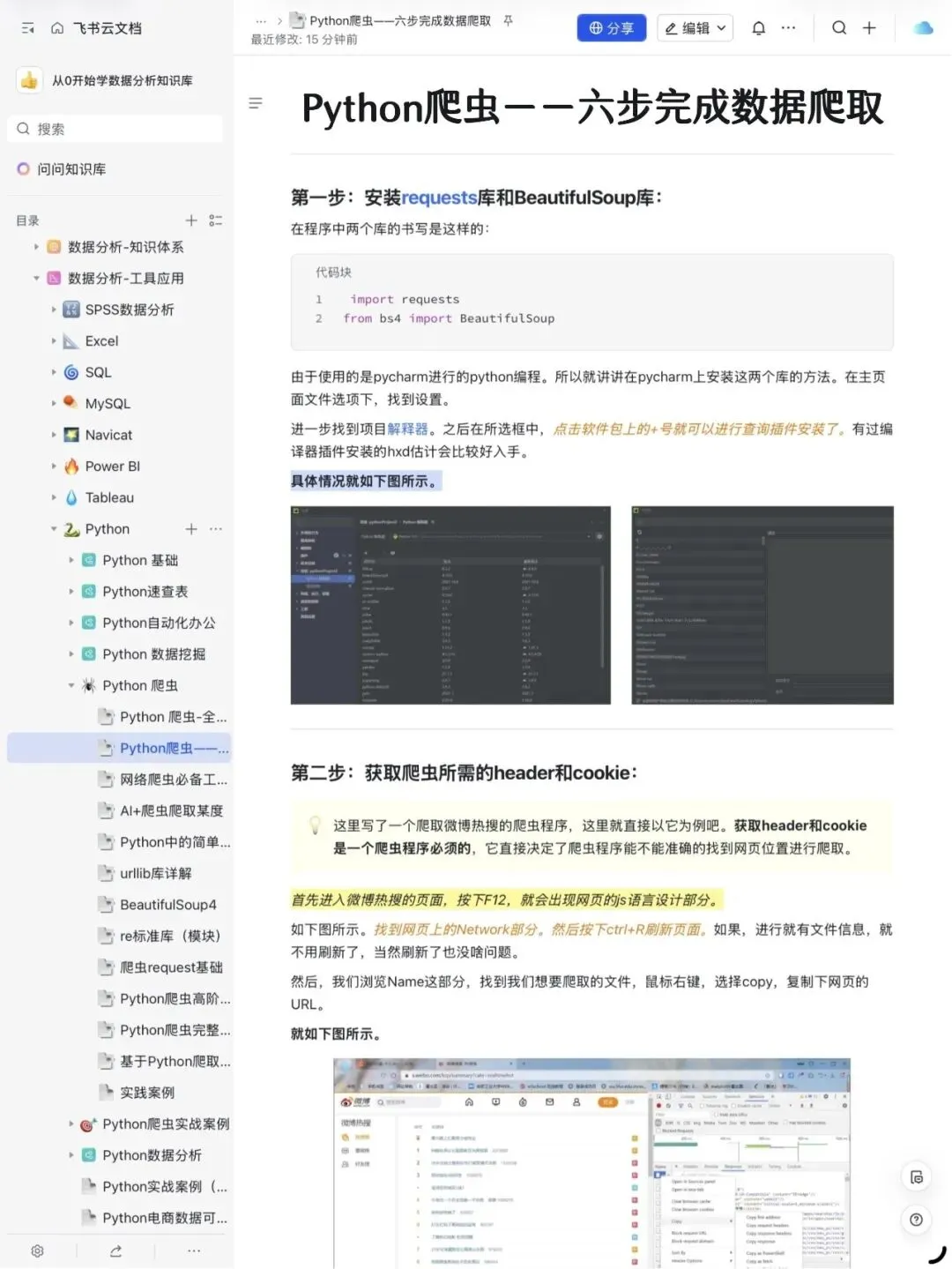Toggle the document outline icon left of the title

coord(256,103)
